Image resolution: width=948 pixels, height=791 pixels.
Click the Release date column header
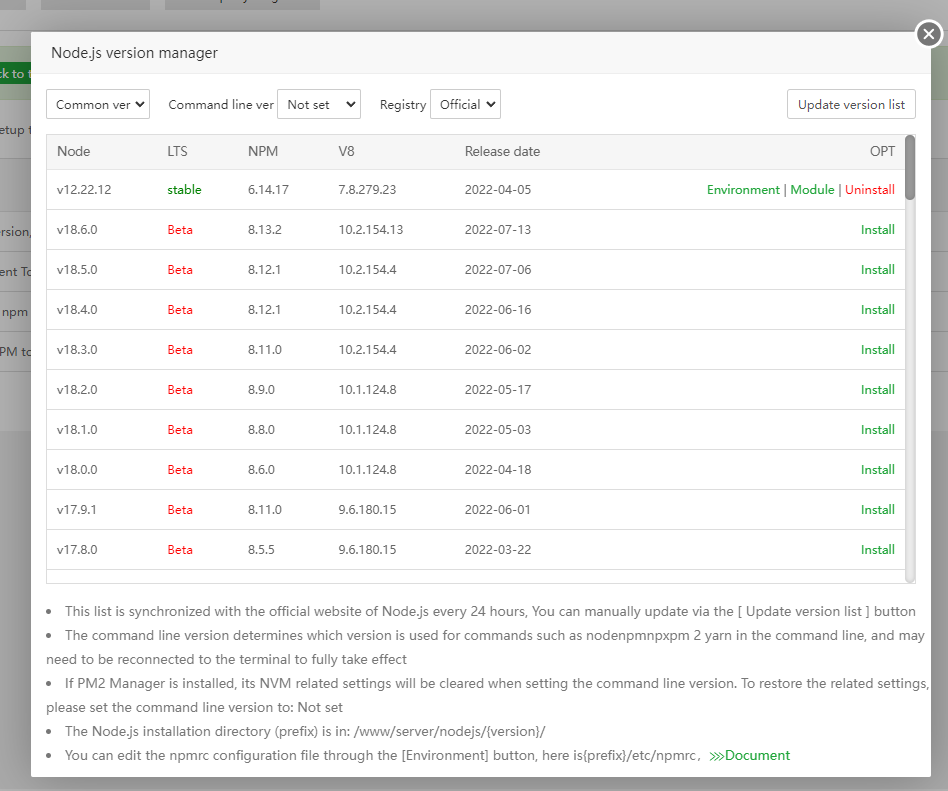[502, 152]
